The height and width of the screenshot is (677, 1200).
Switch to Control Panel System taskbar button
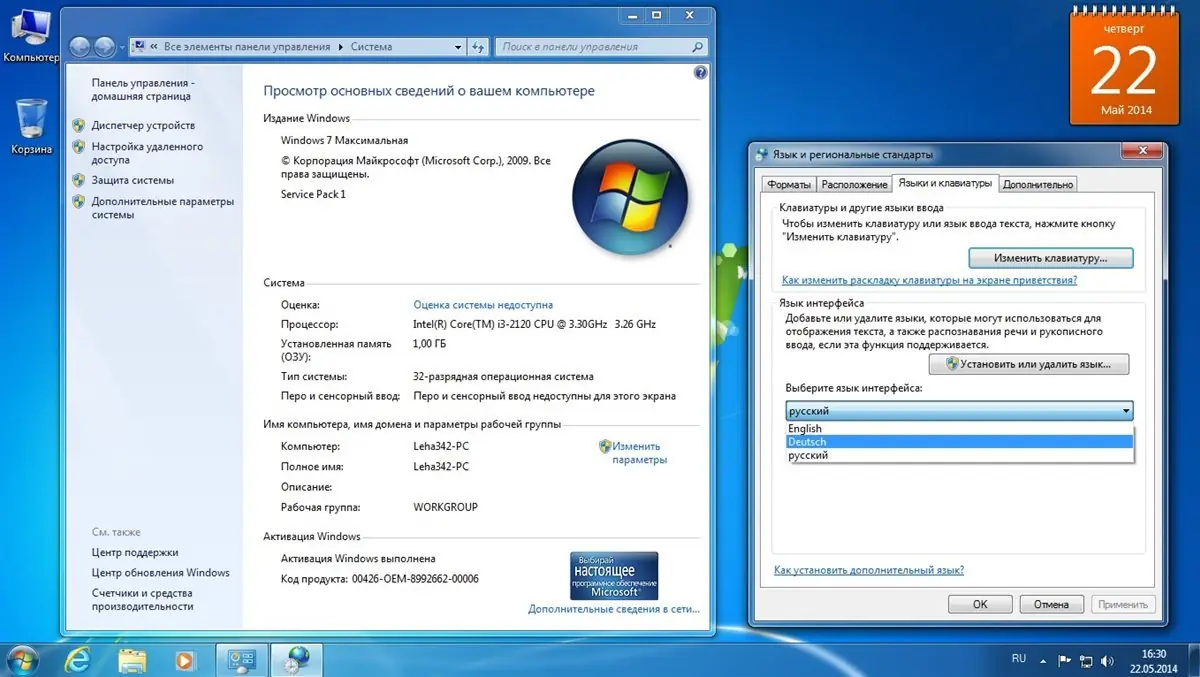pyautogui.click(x=242, y=660)
